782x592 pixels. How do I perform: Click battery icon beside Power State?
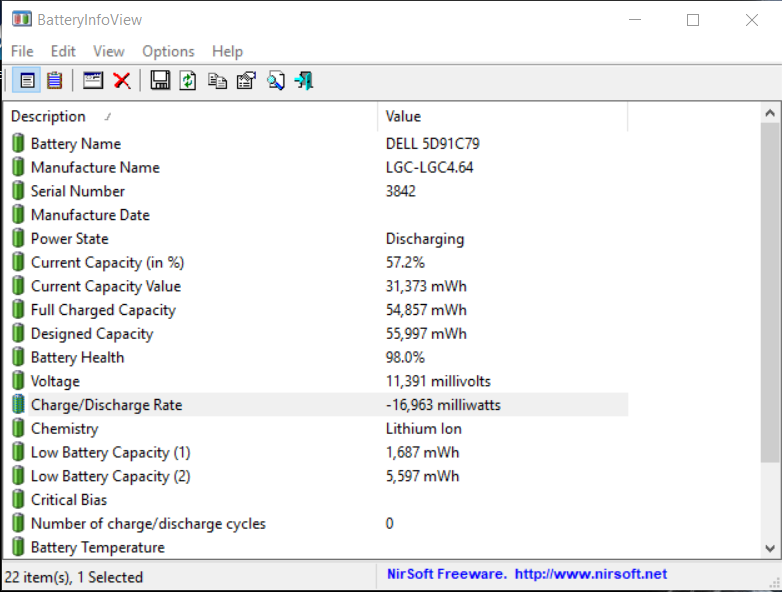click(18, 238)
